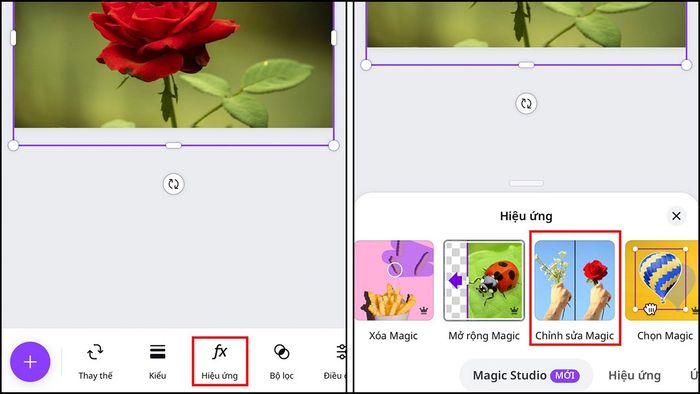Open the Thay thế replace tool

(x=95, y=362)
